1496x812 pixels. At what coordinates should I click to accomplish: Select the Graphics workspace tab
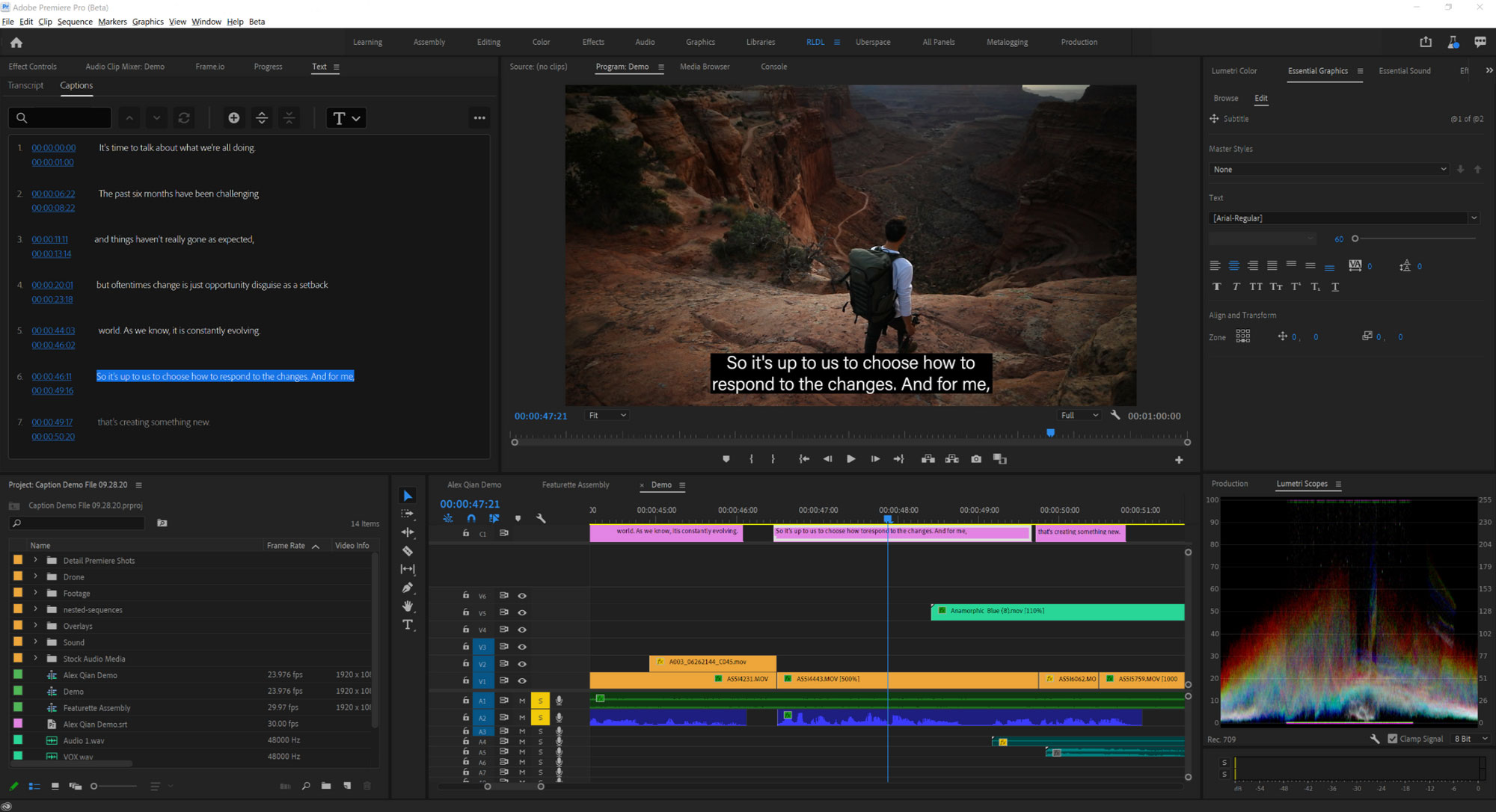pyautogui.click(x=700, y=42)
